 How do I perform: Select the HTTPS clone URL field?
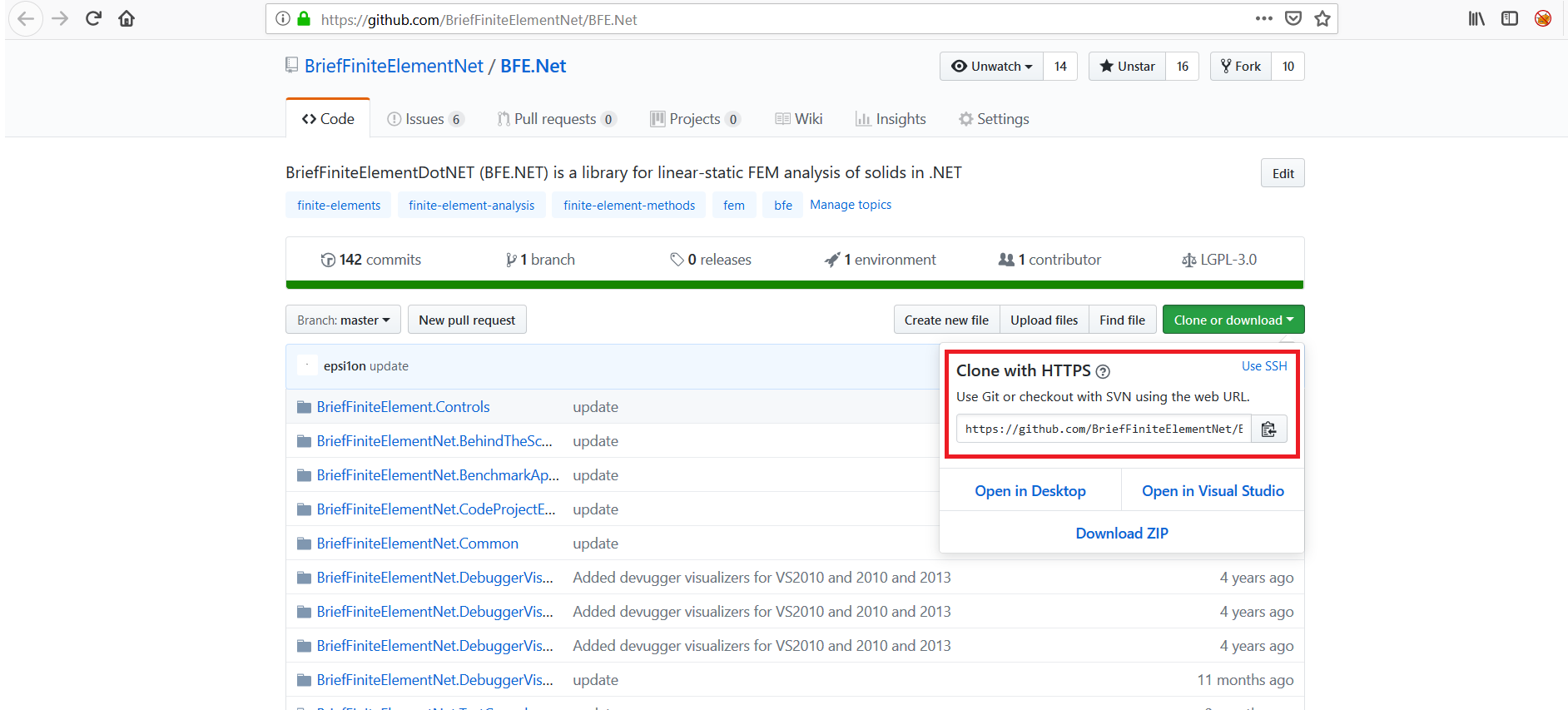1104,429
